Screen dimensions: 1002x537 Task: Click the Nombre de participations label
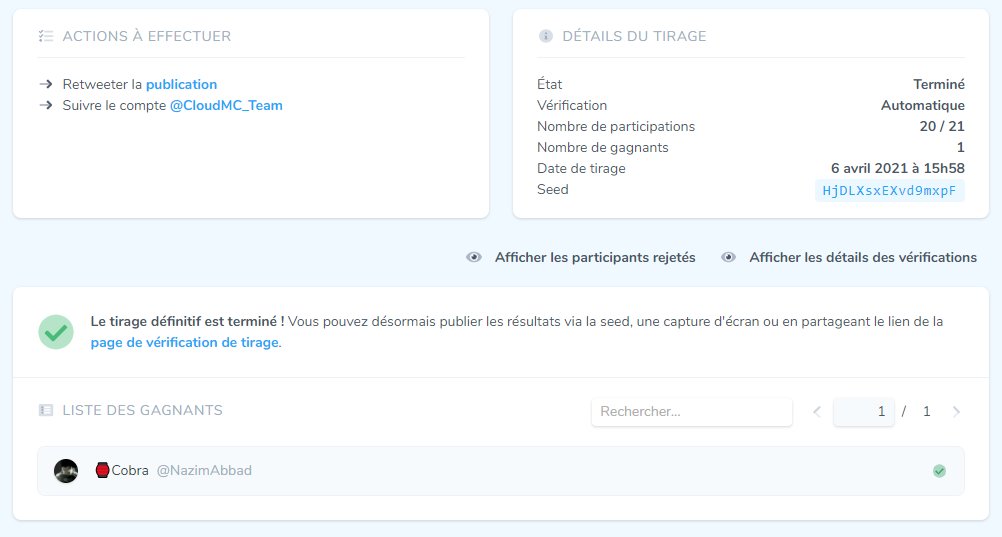coord(616,127)
